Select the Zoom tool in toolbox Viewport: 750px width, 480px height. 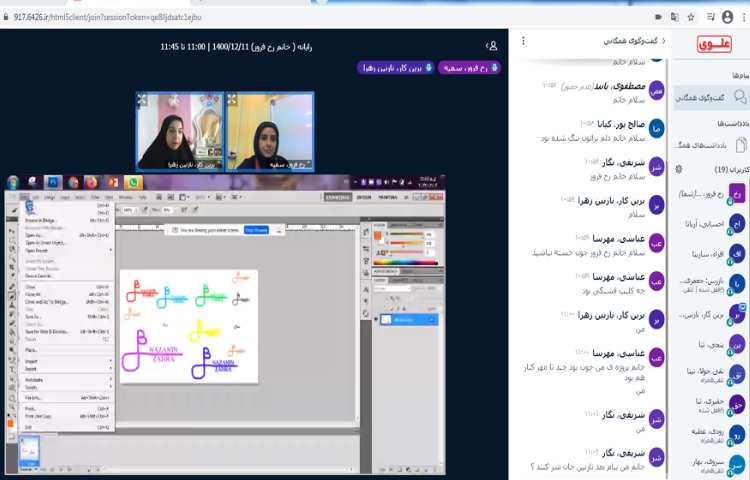[11, 406]
